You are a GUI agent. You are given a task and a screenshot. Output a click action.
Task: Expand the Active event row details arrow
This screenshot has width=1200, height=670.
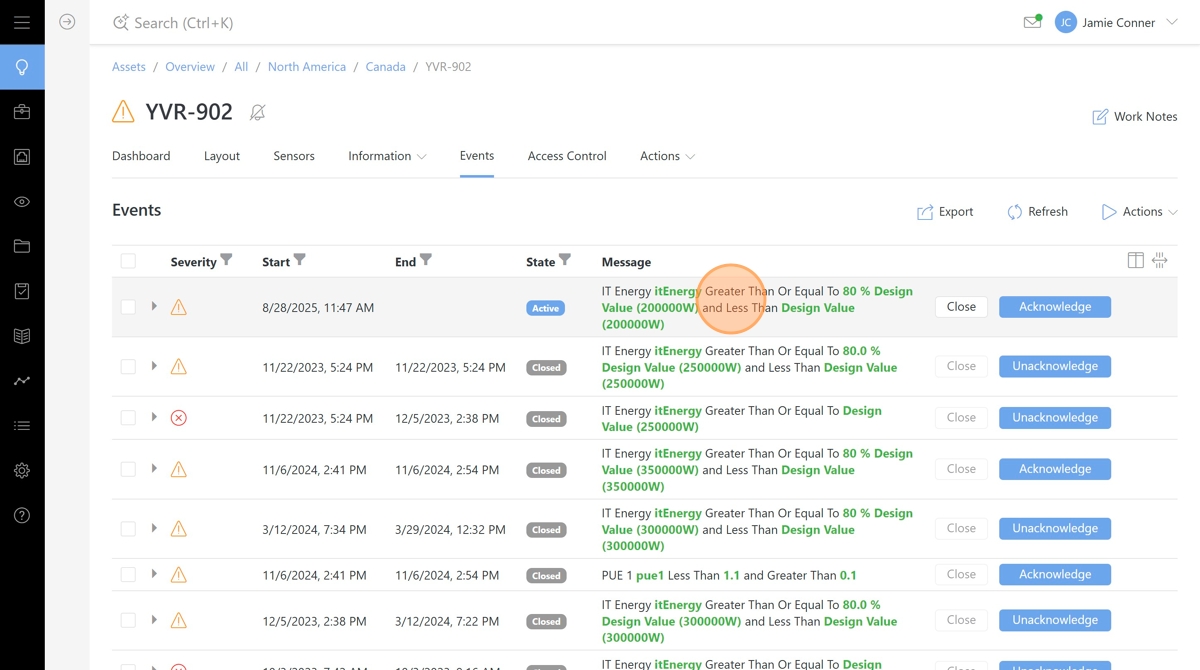154,306
